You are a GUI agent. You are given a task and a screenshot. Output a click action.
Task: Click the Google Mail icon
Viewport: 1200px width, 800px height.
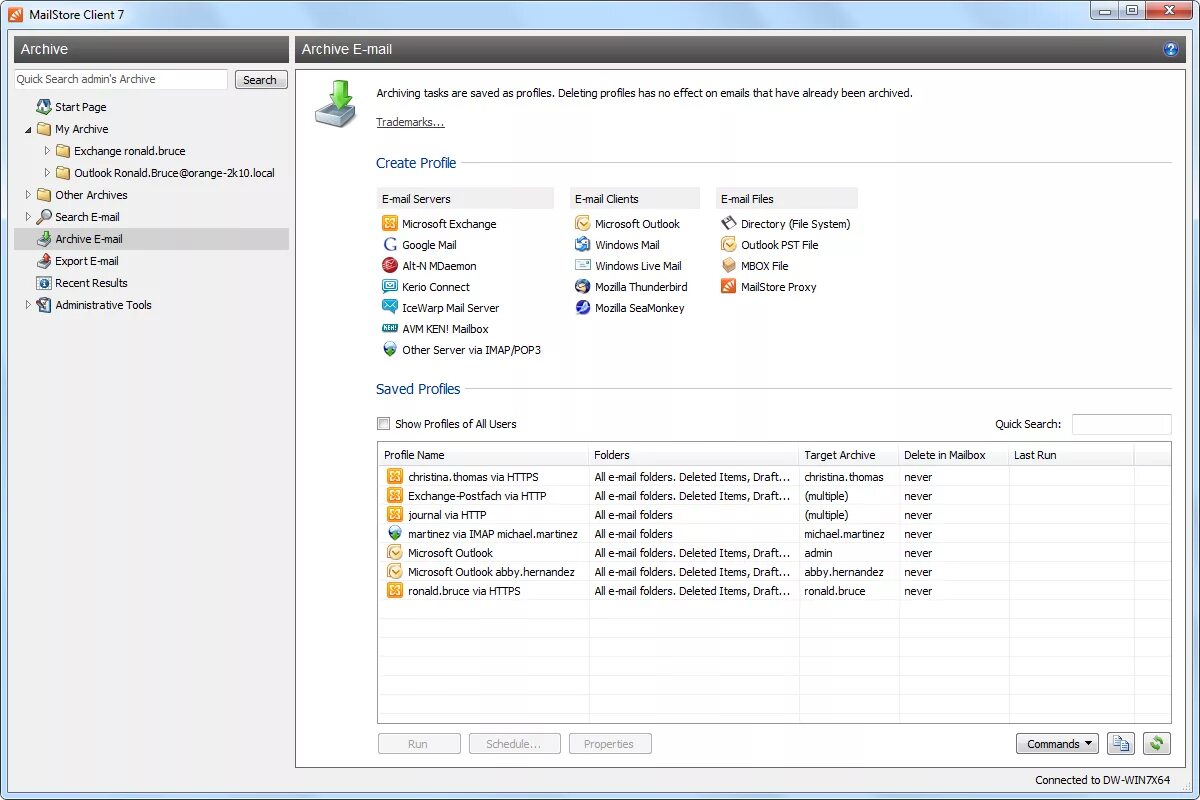[390, 245]
